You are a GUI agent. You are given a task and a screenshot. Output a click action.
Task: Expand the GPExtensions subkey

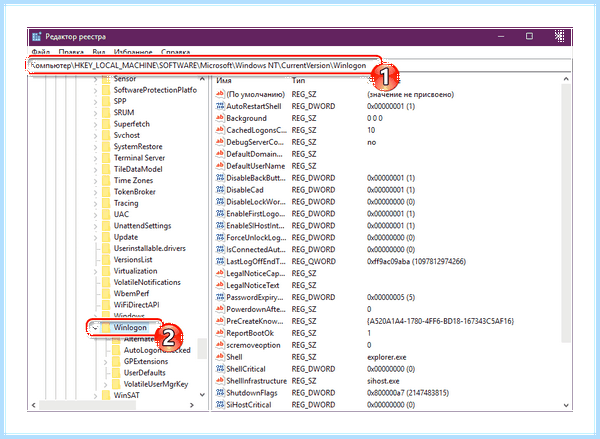(105, 361)
